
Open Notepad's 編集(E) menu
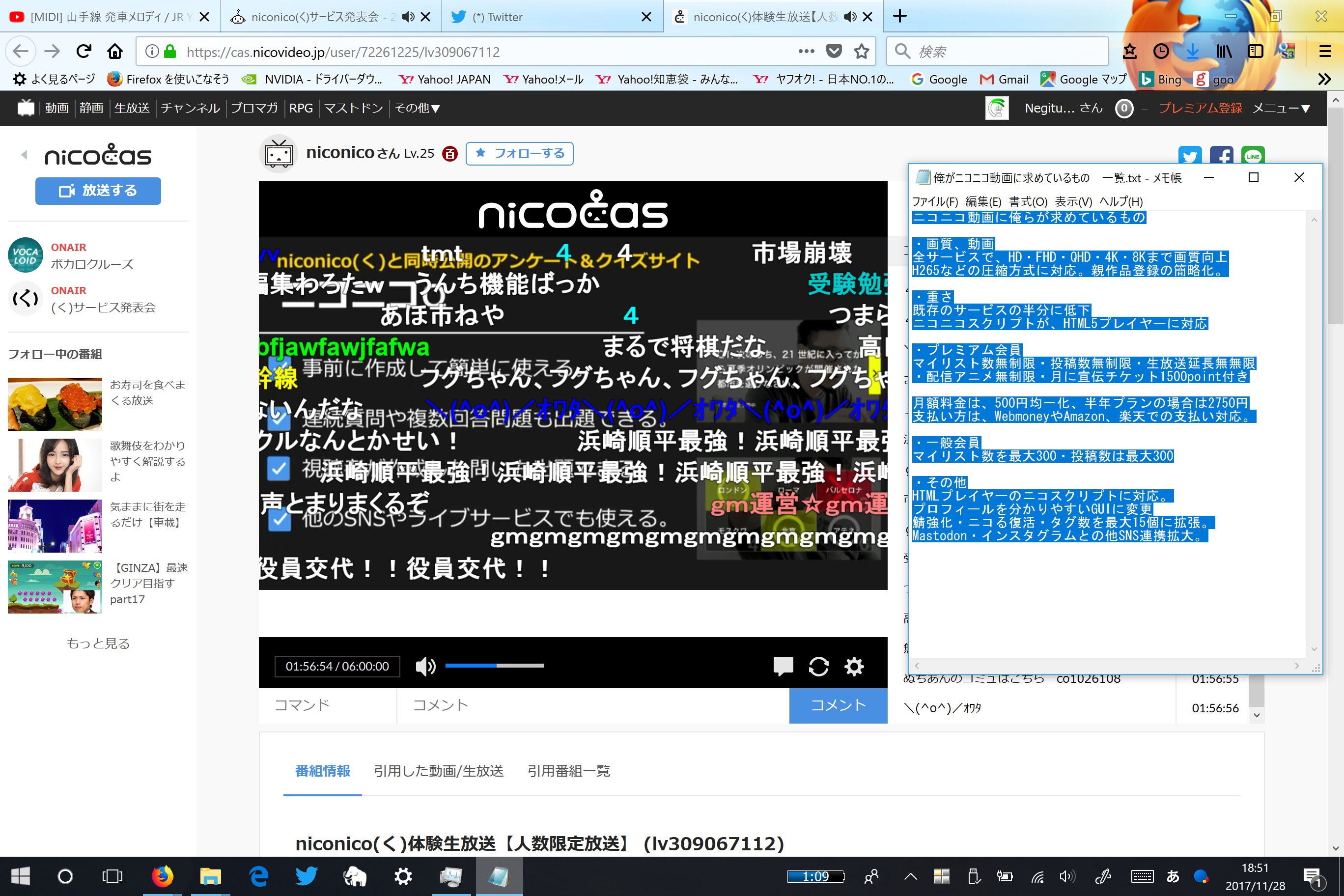tap(983, 202)
